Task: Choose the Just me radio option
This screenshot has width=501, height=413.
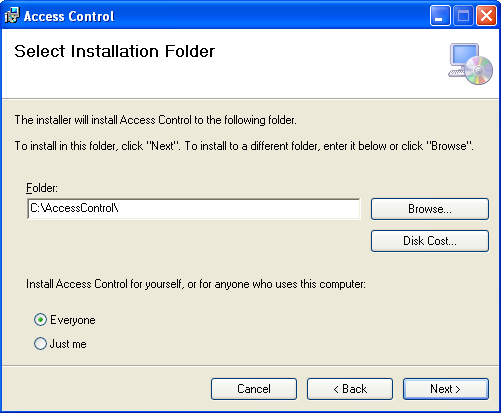Action: [x=40, y=344]
